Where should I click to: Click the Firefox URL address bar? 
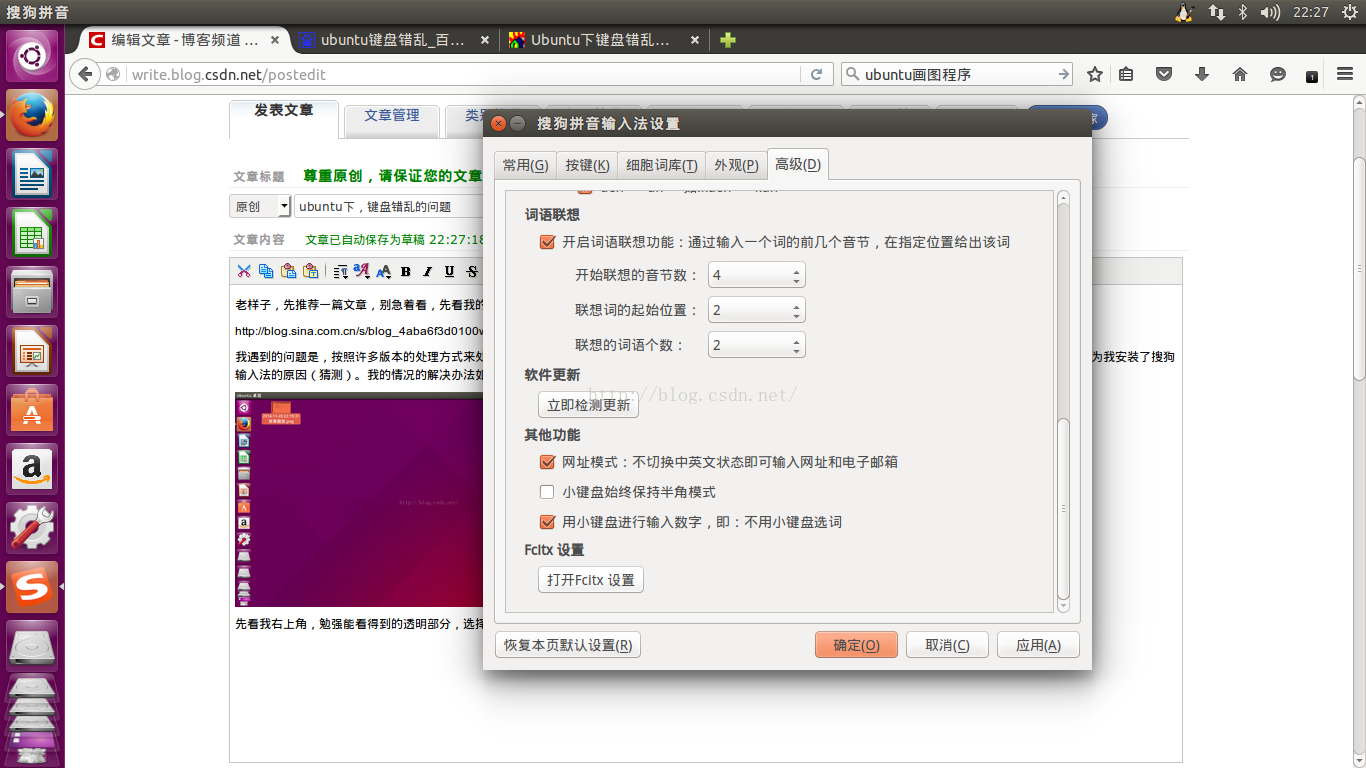[466, 74]
